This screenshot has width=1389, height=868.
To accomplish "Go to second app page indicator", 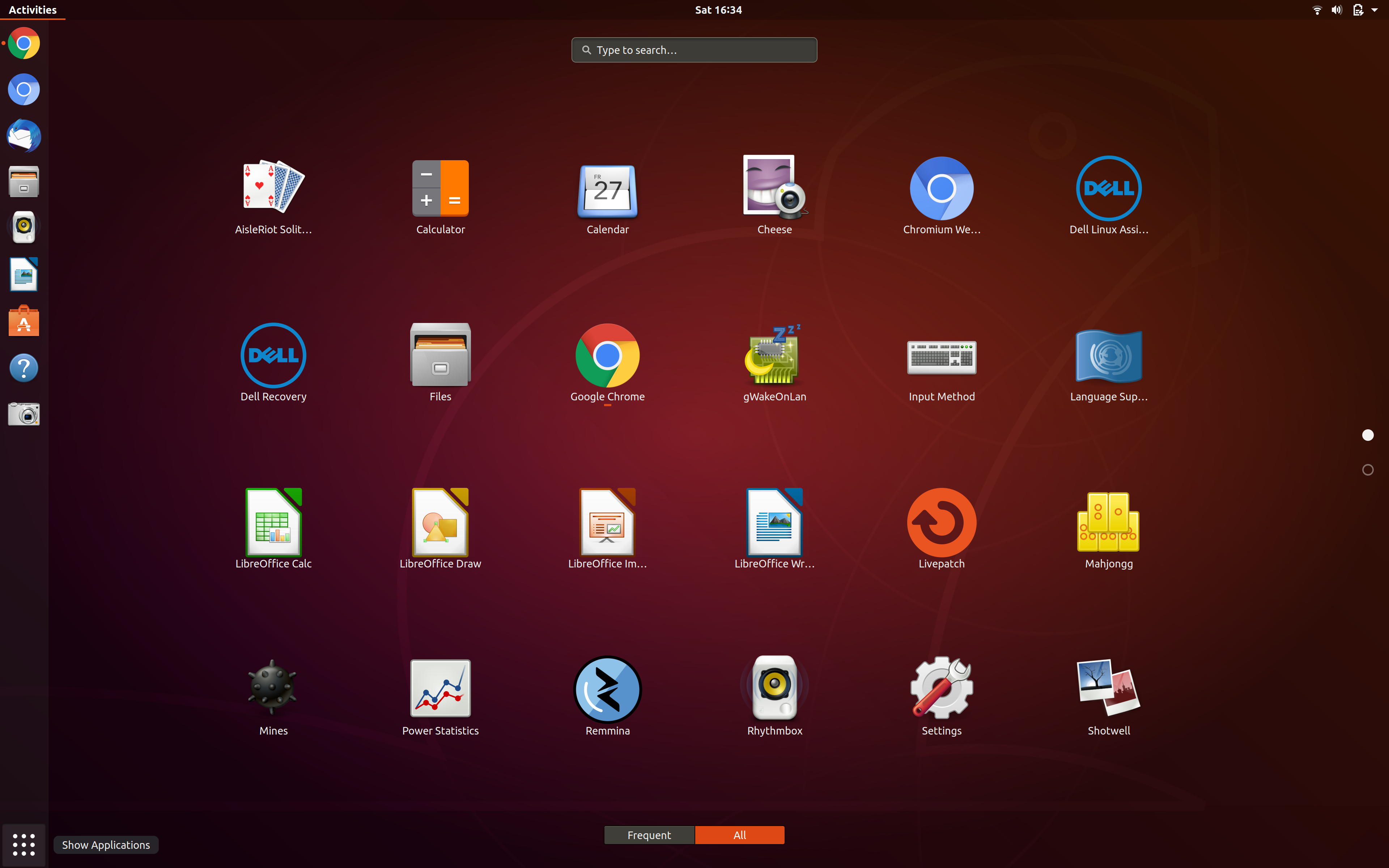I will coord(1368,470).
